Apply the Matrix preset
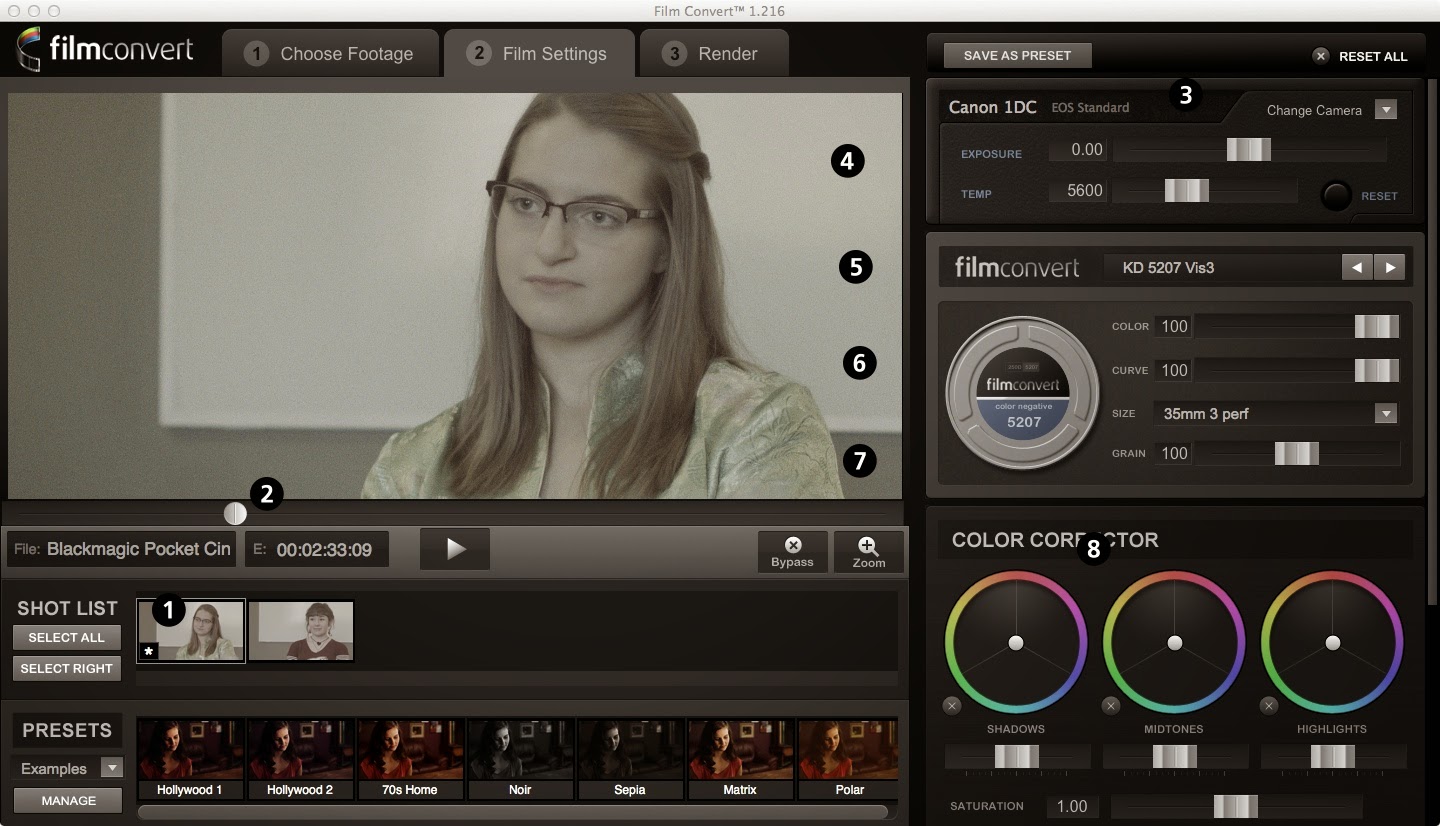Screen dimensions: 1440x826 [x=740, y=759]
